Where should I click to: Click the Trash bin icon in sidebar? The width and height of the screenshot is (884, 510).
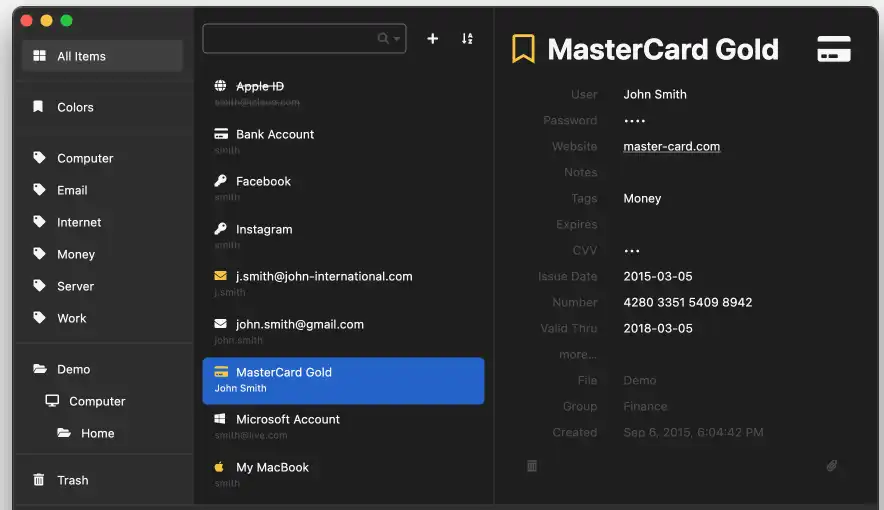click(38, 480)
